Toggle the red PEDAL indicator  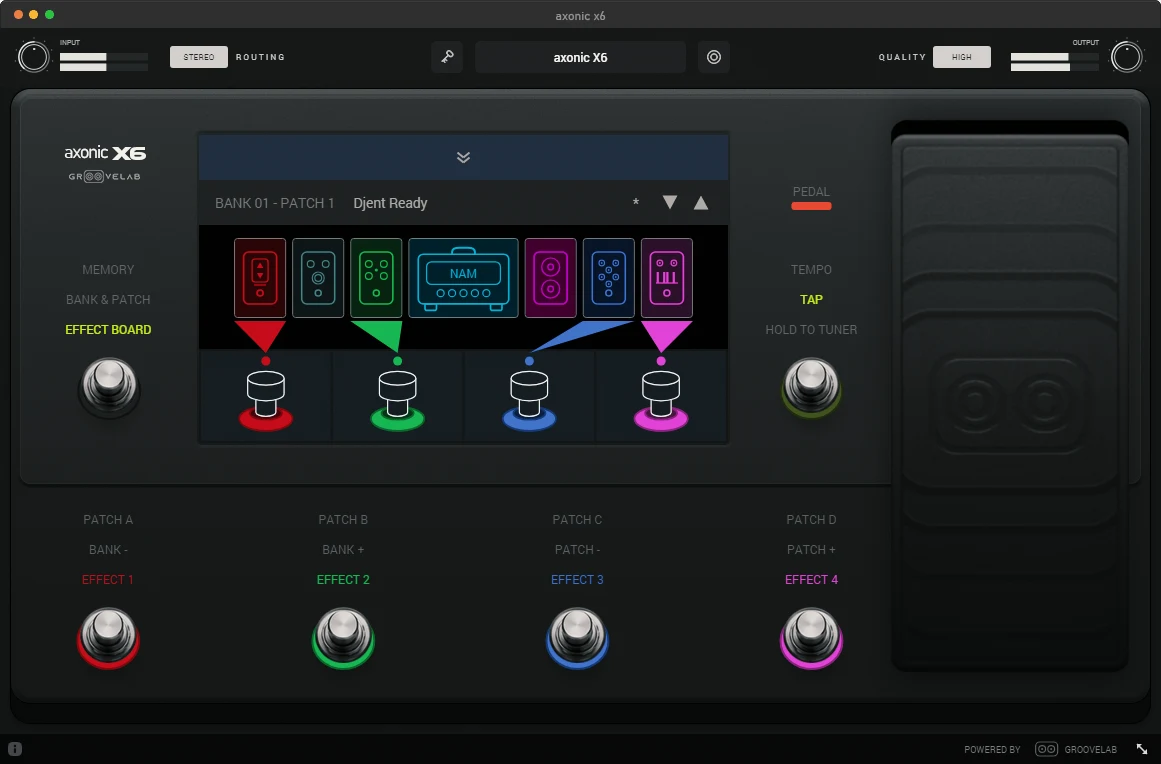[812, 206]
